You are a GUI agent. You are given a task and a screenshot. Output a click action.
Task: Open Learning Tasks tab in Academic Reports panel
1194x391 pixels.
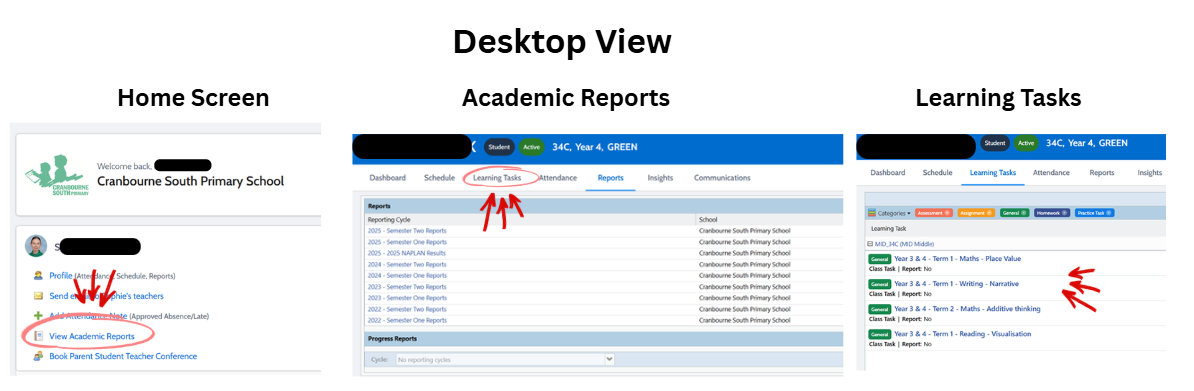click(x=497, y=178)
